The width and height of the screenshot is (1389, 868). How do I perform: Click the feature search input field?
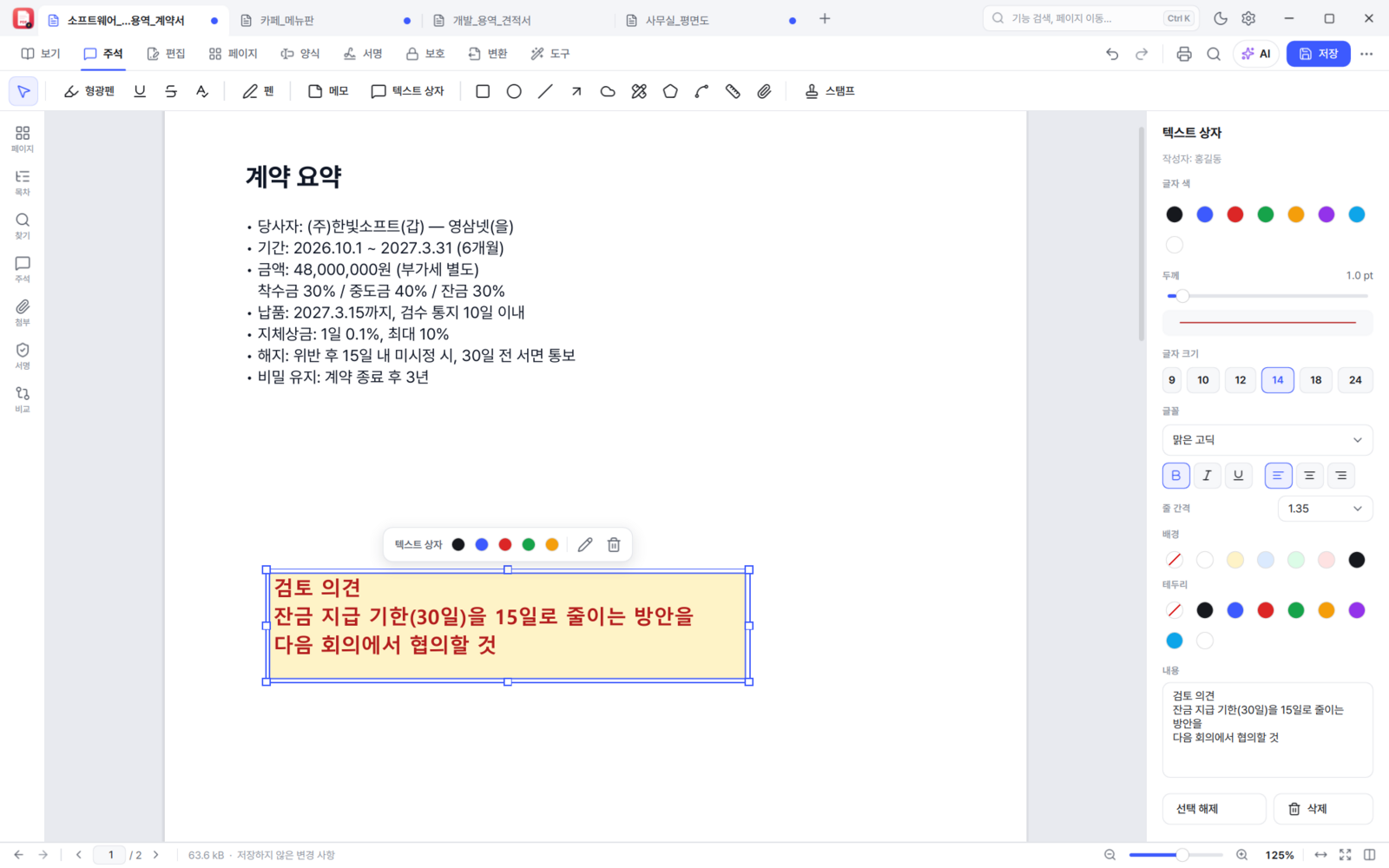tap(1090, 18)
